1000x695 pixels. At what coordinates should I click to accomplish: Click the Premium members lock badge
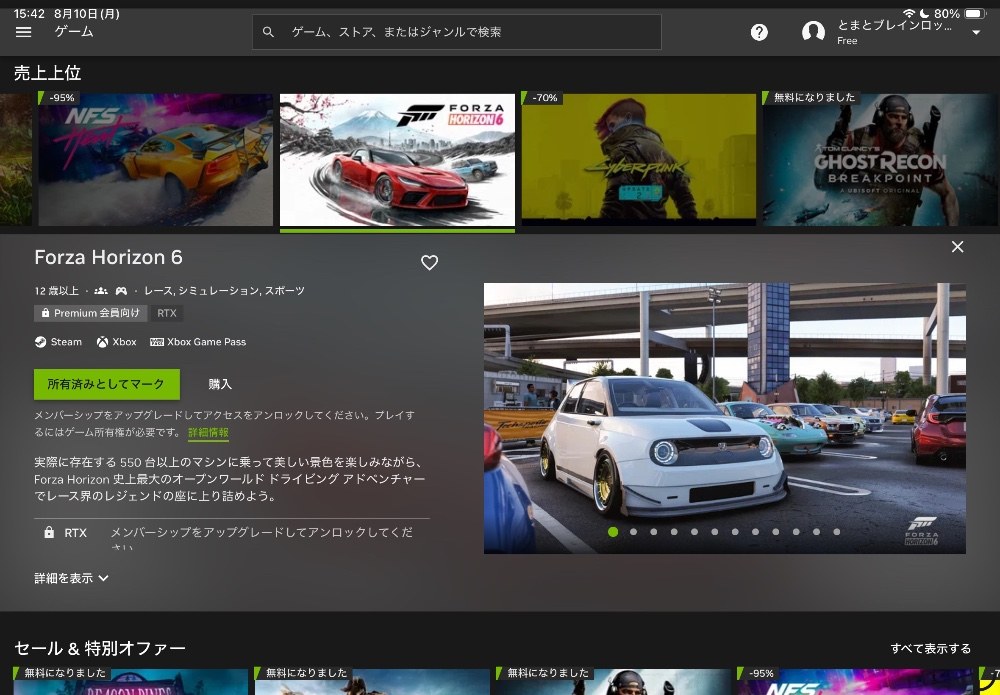[91, 313]
